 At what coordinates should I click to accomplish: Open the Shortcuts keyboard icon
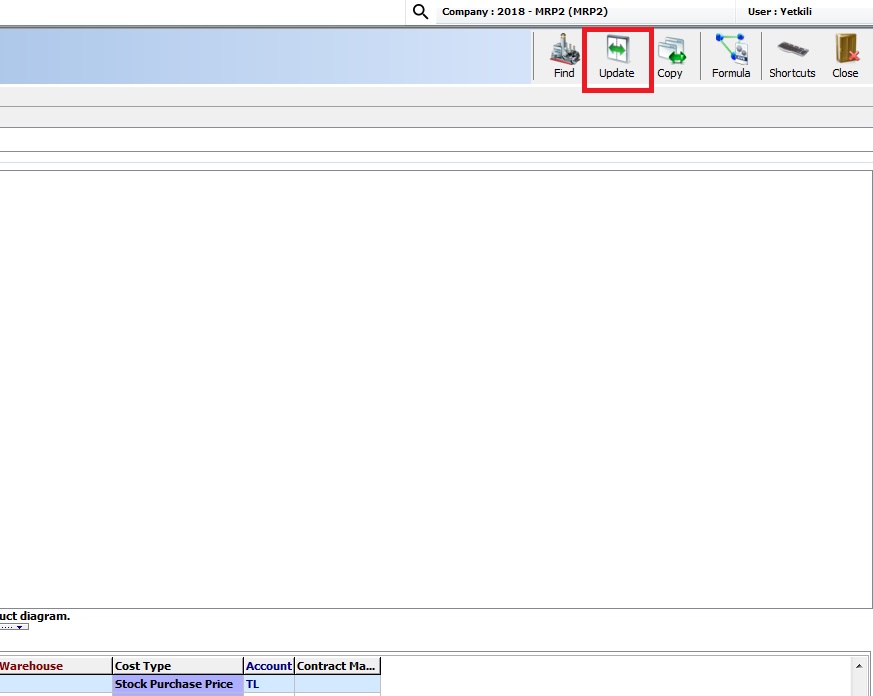(x=792, y=56)
